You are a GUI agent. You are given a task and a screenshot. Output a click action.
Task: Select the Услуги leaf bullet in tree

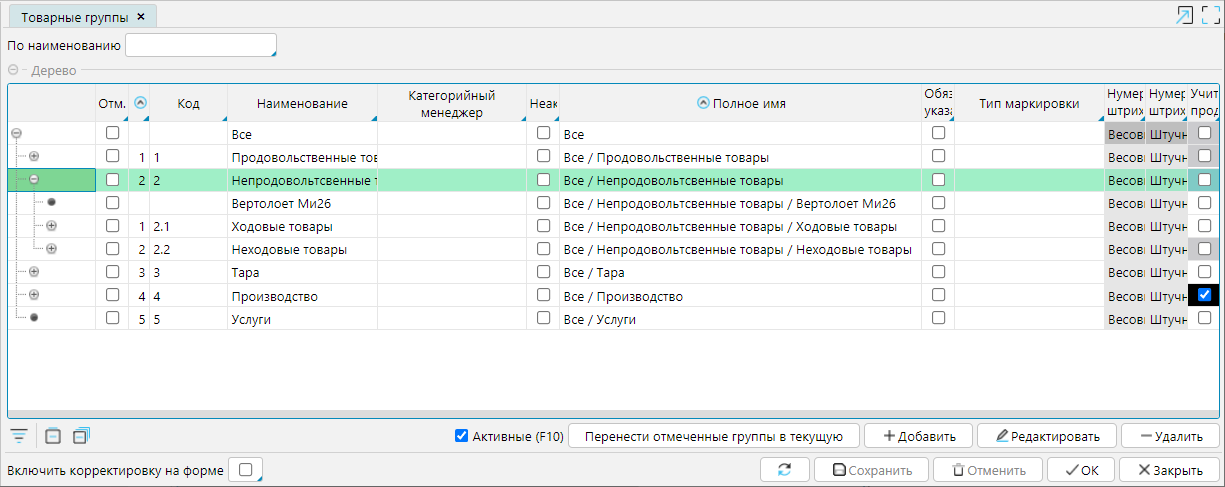click(34, 318)
